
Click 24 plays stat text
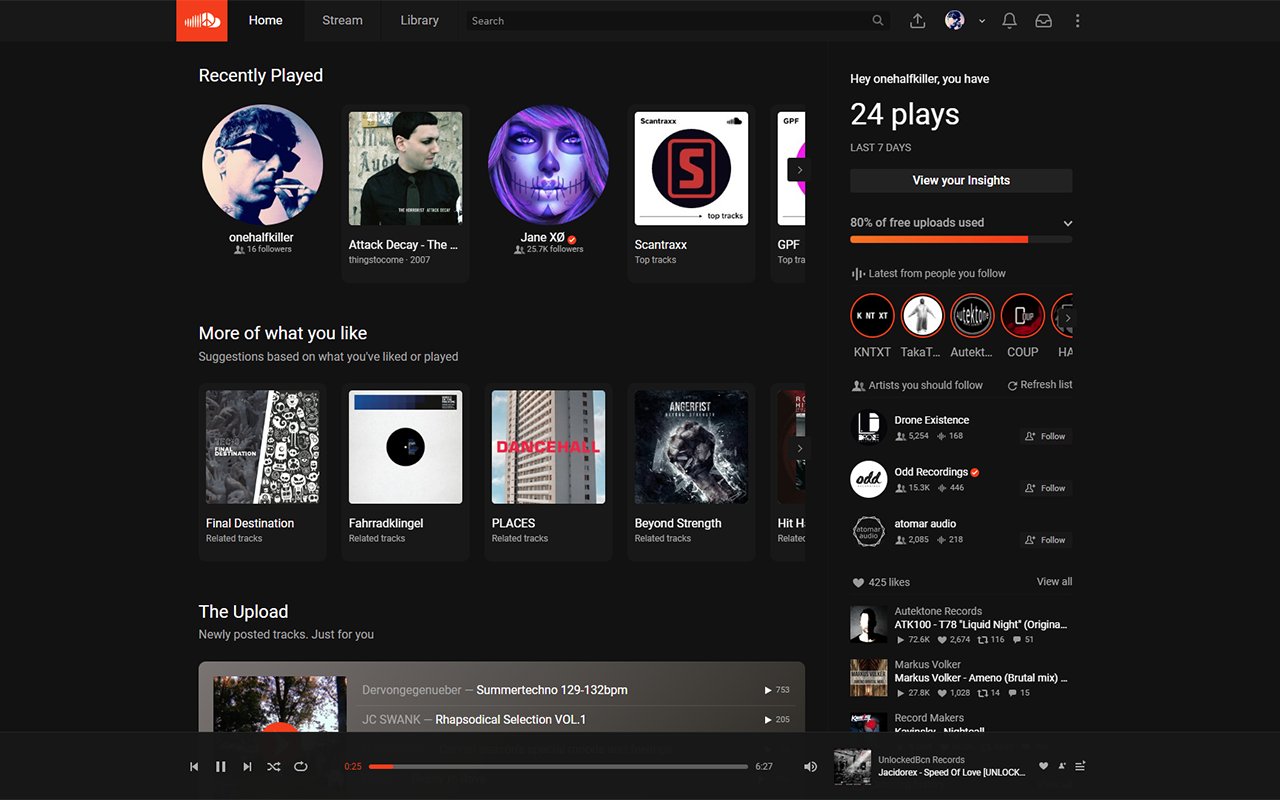[x=905, y=114]
